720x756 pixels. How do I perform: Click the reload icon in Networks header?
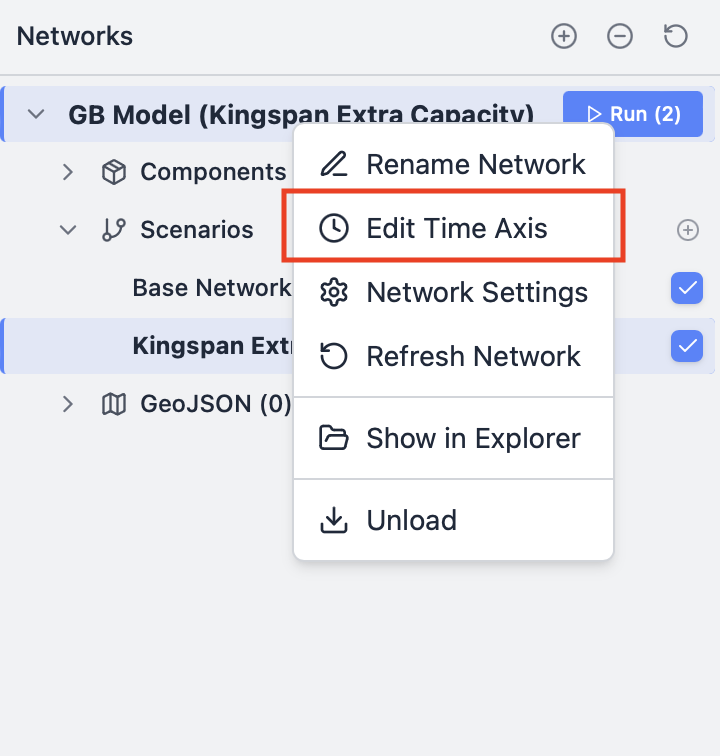[x=676, y=37]
